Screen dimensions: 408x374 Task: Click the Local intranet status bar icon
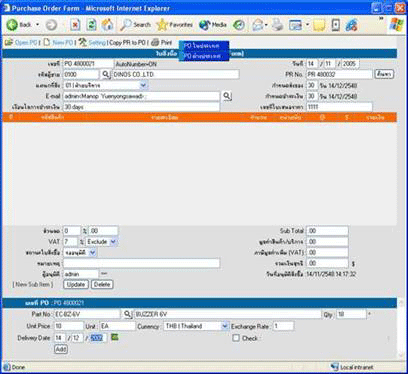[x=335, y=367]
